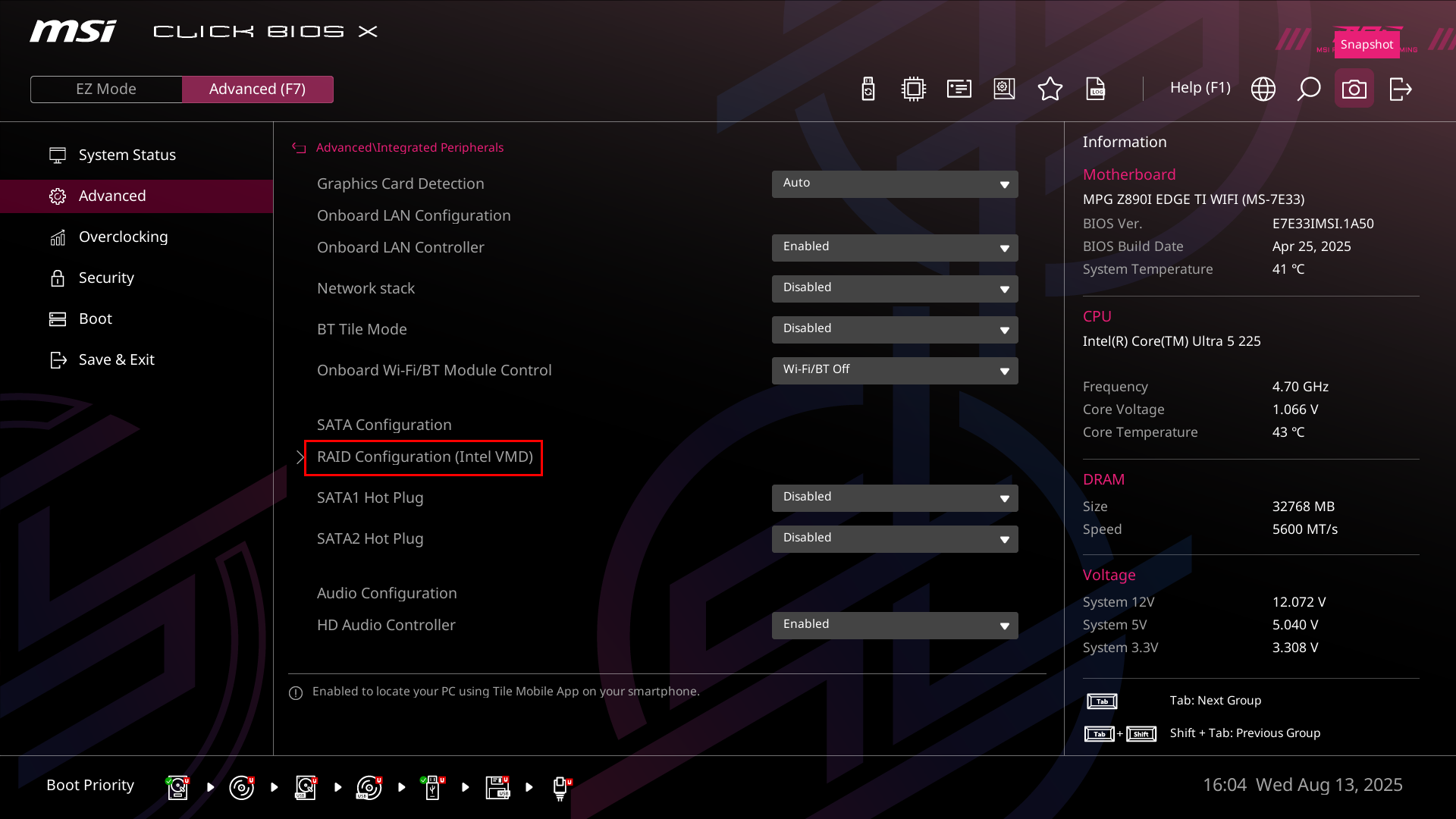Click the SATA Configuration heading
This screenshot has height=819, width=1456.
point(384,425)
